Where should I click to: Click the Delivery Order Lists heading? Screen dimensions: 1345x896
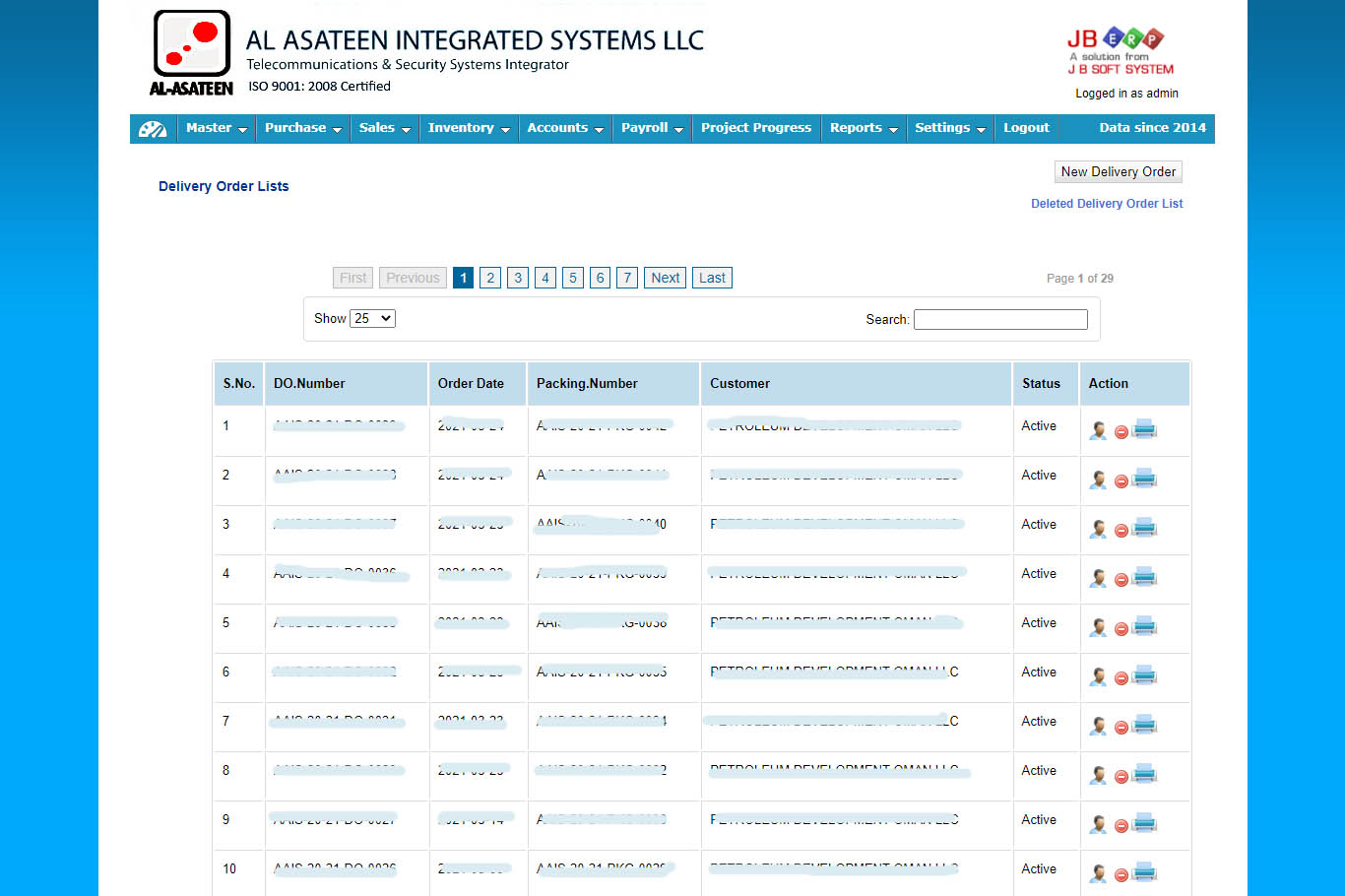coord(224,186)
